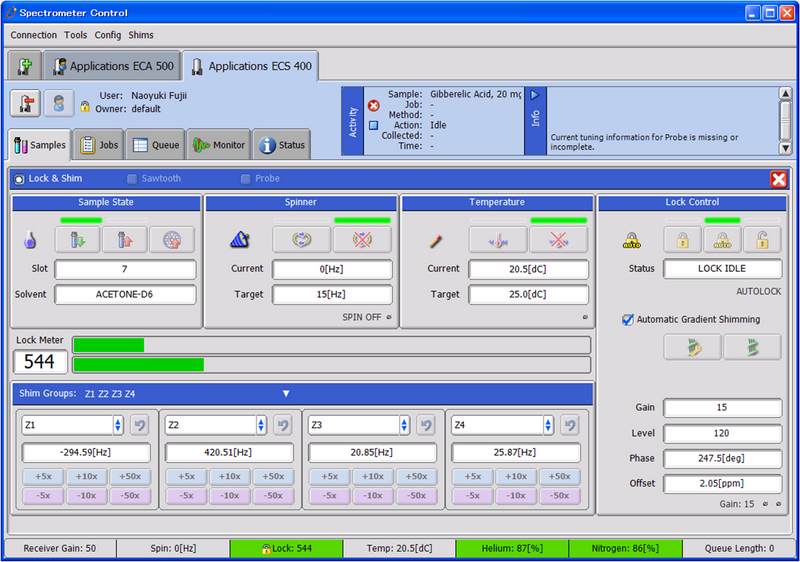This screenshot has width=800, height=562.
Task: Reset Z2 shim with undo icon
Action: coord(283,425)
